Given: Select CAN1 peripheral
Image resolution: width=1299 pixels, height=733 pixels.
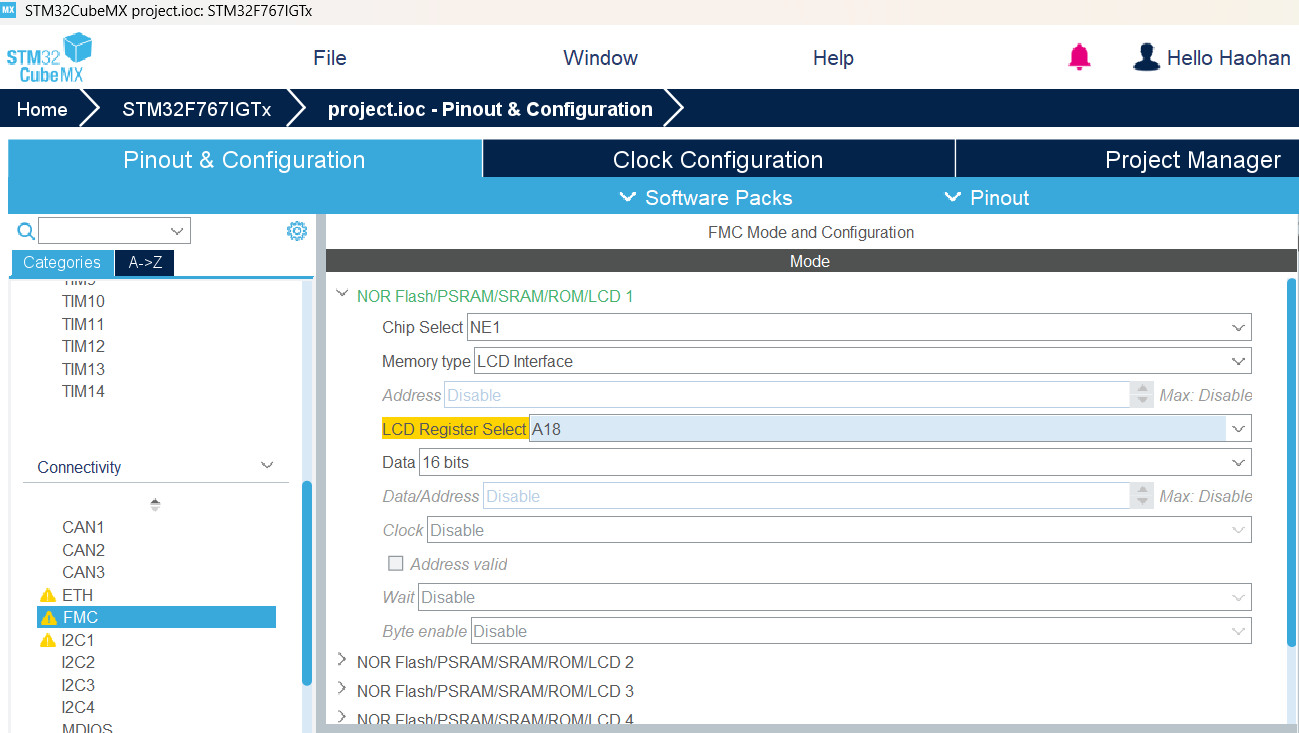Looking at the screenshot, I should coord(83,527).
